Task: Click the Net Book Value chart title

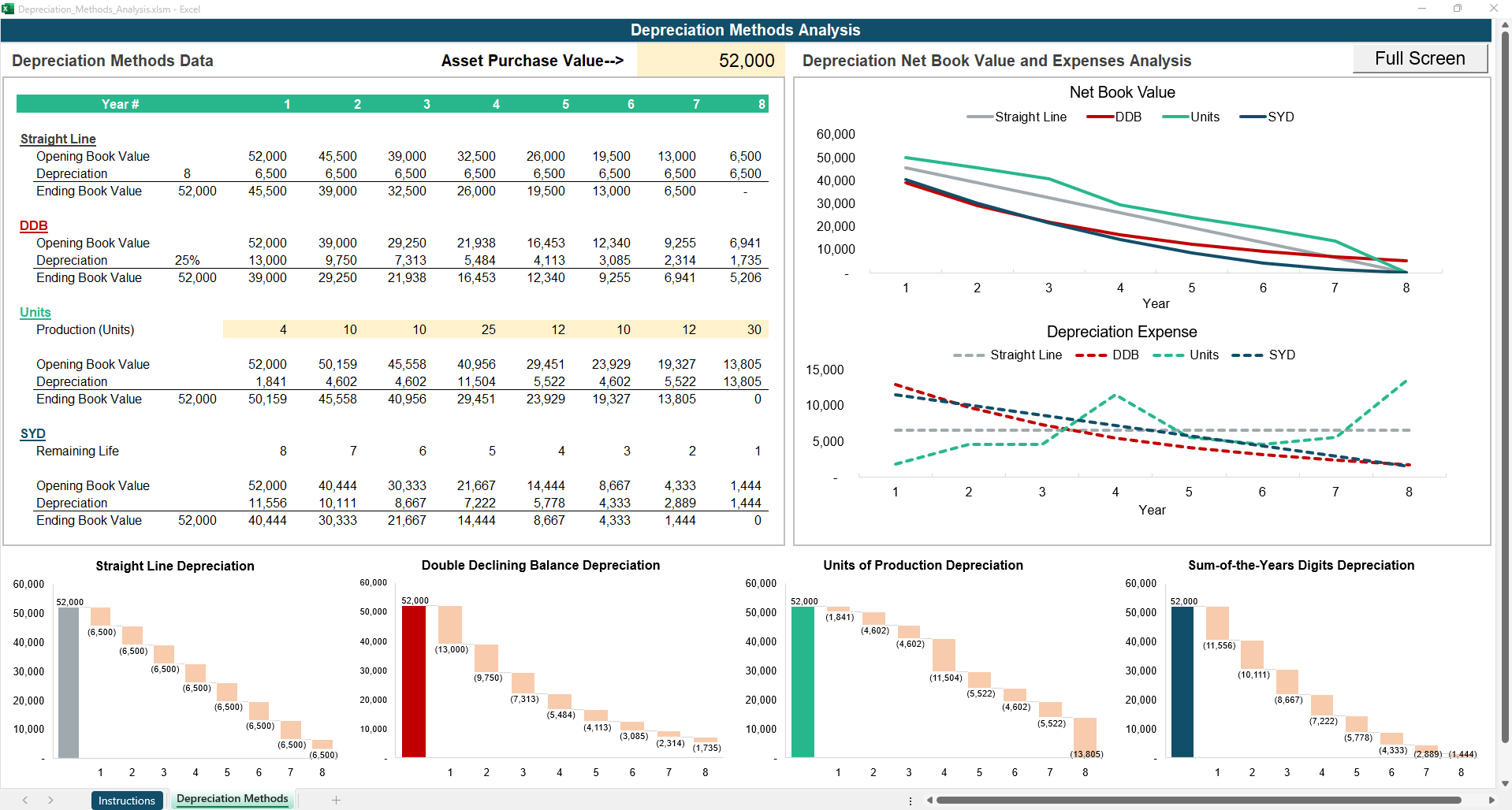Action: point(1122,92)
